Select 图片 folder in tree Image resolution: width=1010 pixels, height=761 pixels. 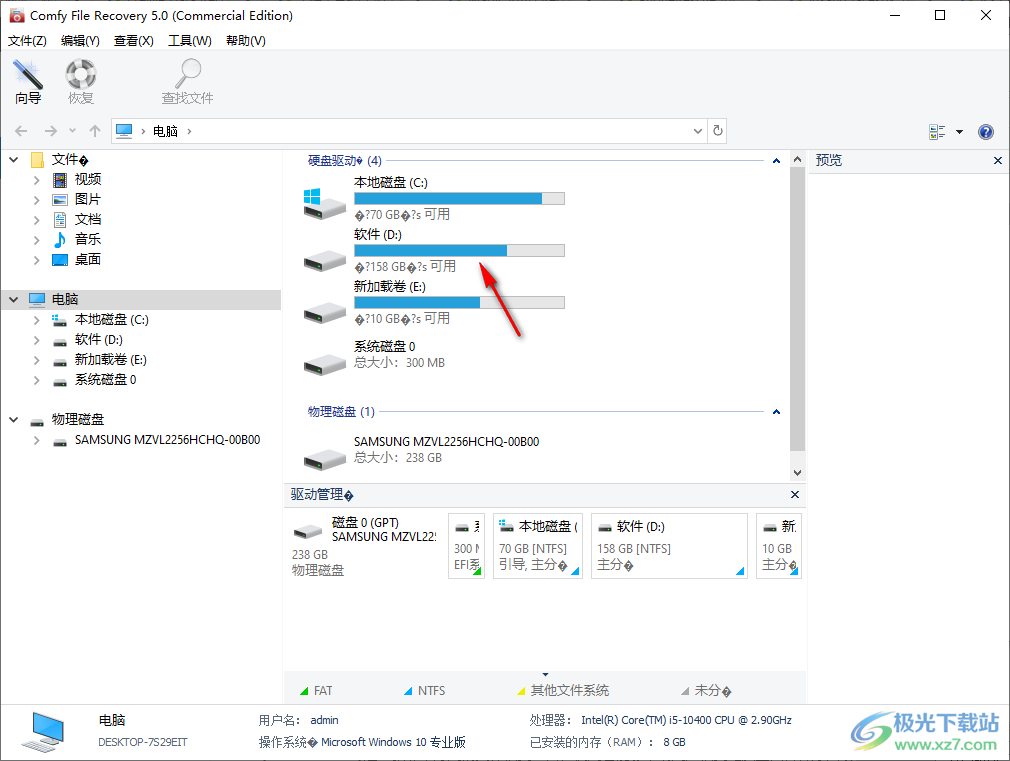[x=88, y=199]
